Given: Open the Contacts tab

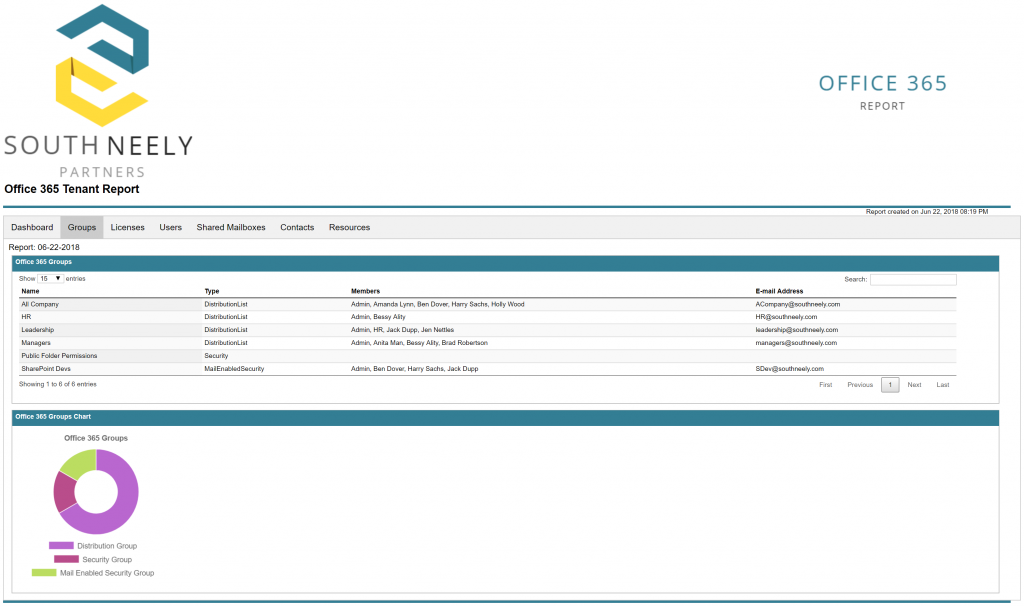Looking at the screenshot, I should 297,227.
